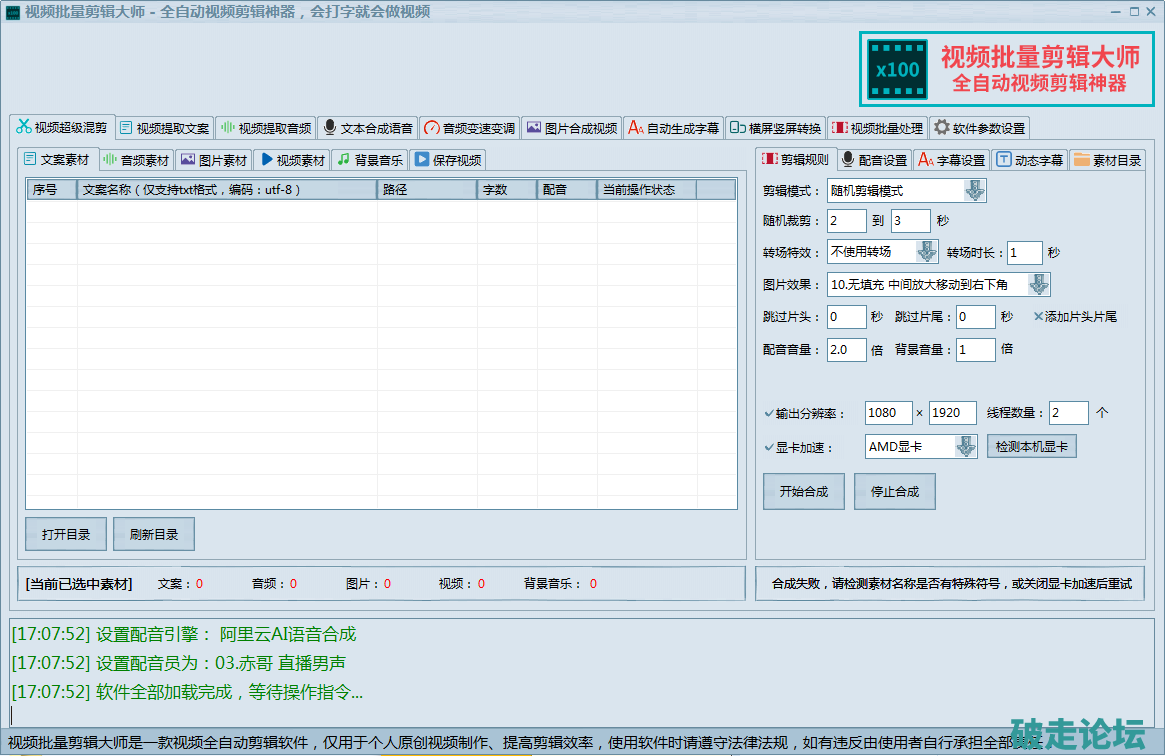Expand the 图片效果 dropdown
Viewport: 1165px width, 756px height.
click(x=1039, y=285)
